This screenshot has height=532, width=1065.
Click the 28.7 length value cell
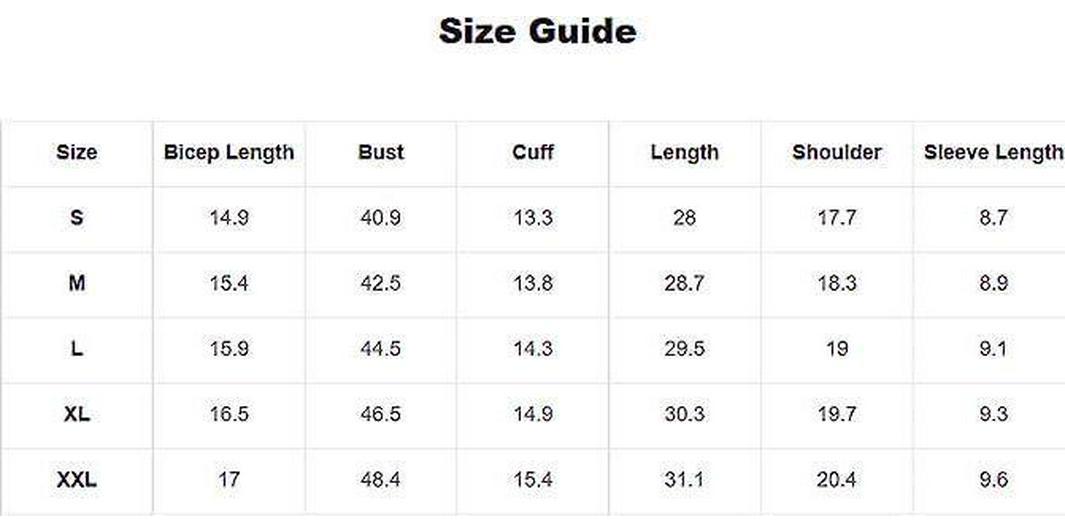[x=685, y=283]
